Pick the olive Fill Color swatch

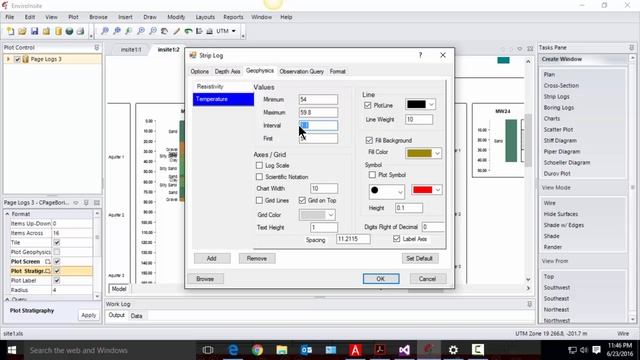tap(419, 153)
